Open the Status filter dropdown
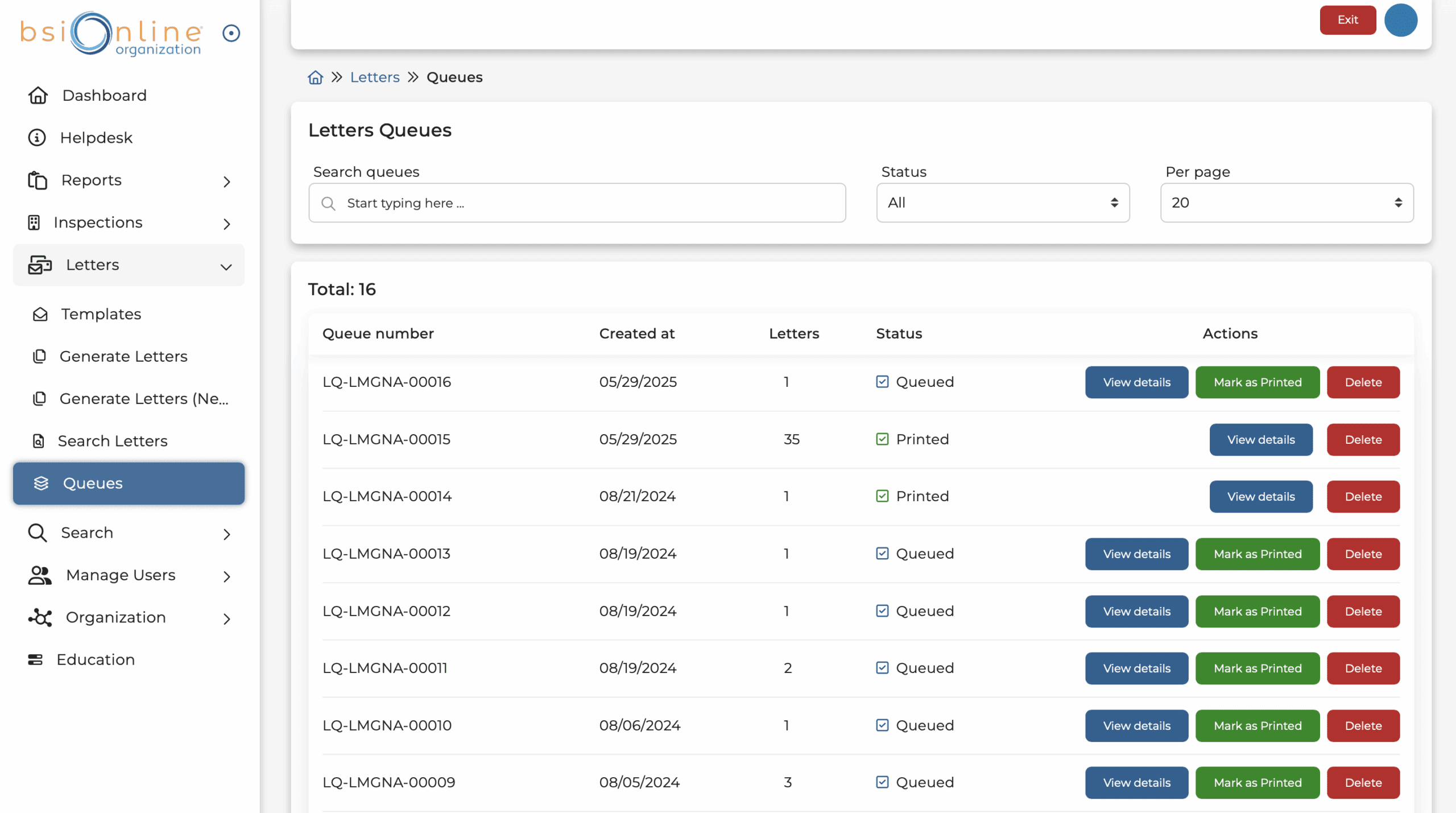Screen dimensions: 1456x813 click(x=1003, y=203)
